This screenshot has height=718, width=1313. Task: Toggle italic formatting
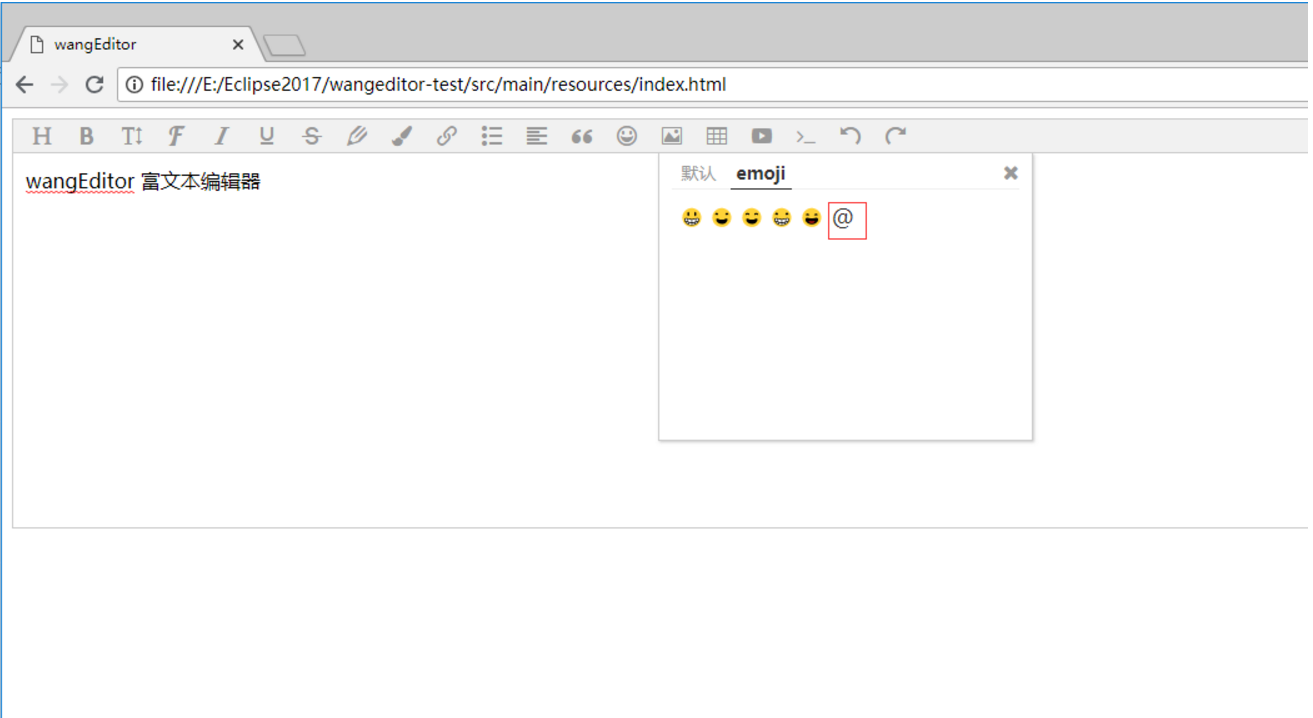pyautogui.click(x=222, y=136)
